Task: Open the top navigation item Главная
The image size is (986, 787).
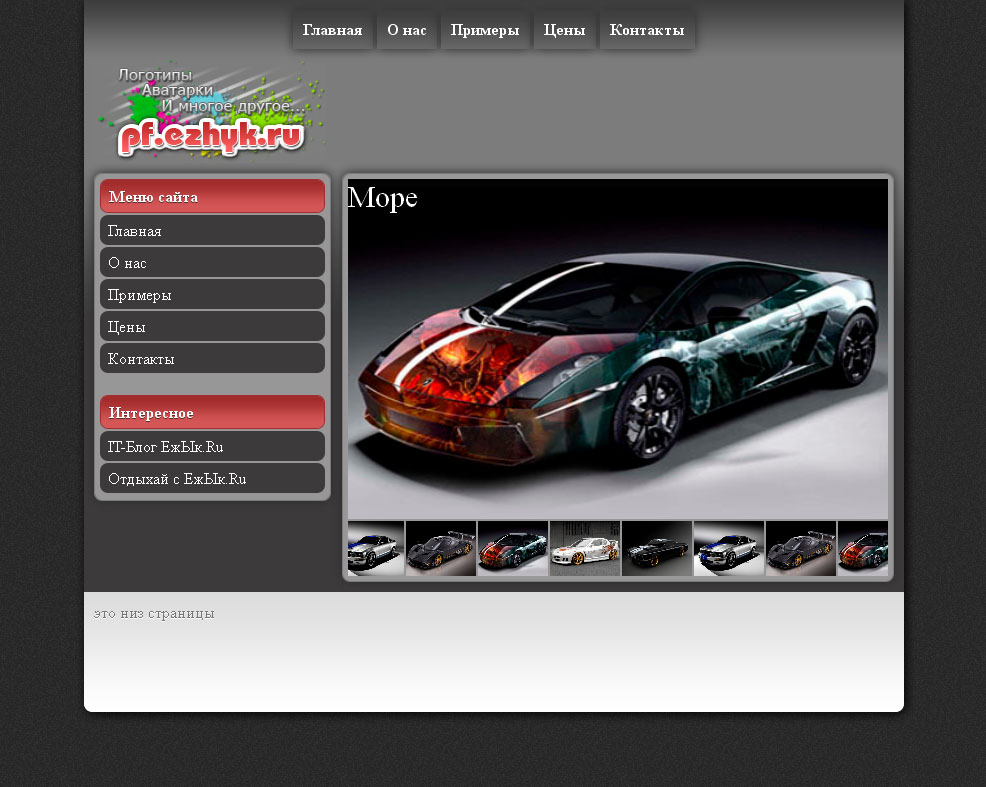Action: click(x=333, y=30)
